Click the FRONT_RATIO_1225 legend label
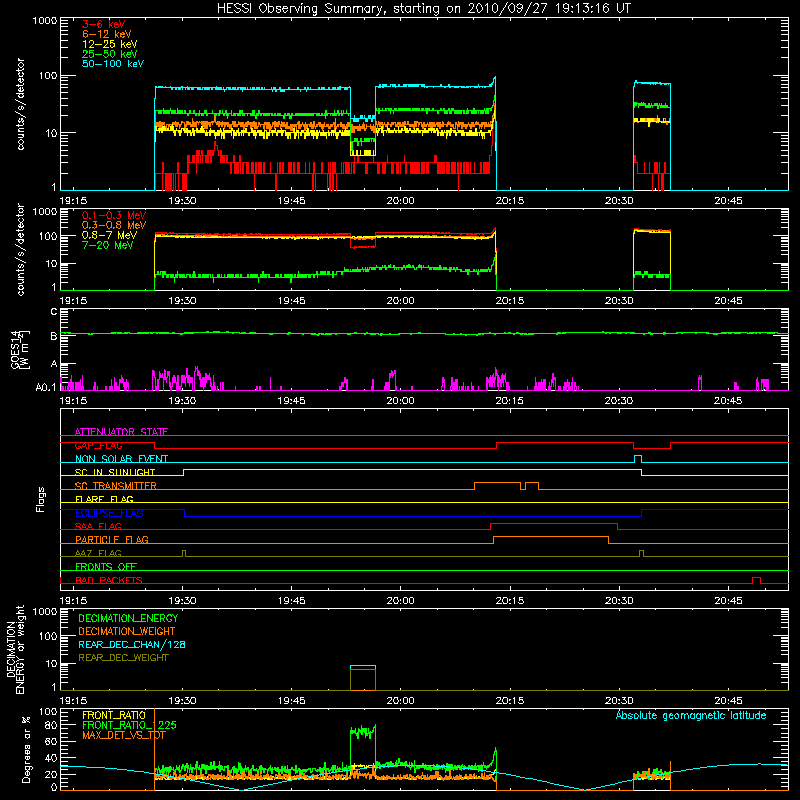800x800 pixels. (x=129, y=725)
